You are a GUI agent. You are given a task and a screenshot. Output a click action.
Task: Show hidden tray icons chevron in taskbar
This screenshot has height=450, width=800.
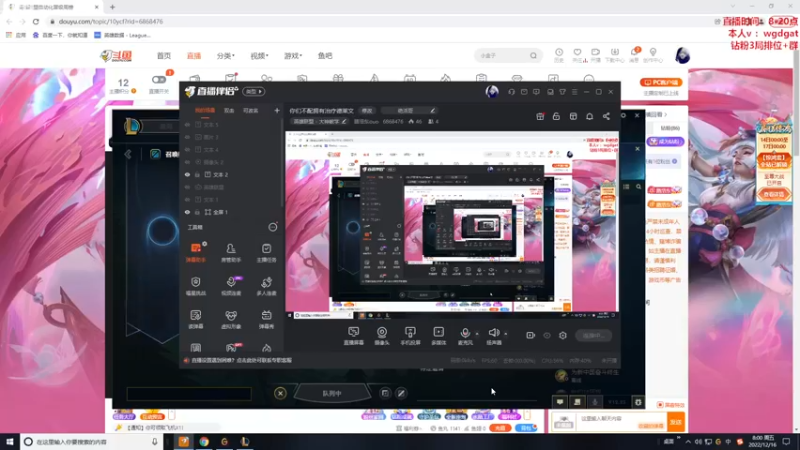pyautogui.click(x=688, y=442)
